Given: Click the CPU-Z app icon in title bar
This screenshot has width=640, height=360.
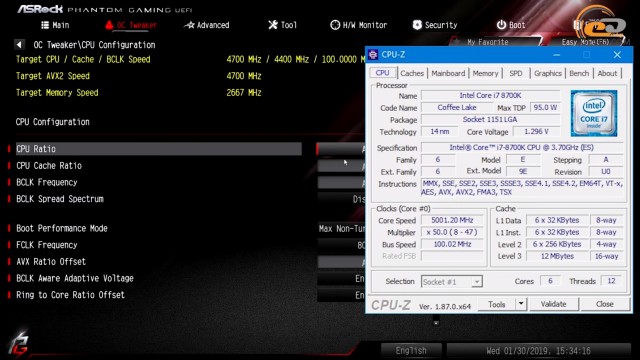Looking at the screenshot, I should coord(373,54).
